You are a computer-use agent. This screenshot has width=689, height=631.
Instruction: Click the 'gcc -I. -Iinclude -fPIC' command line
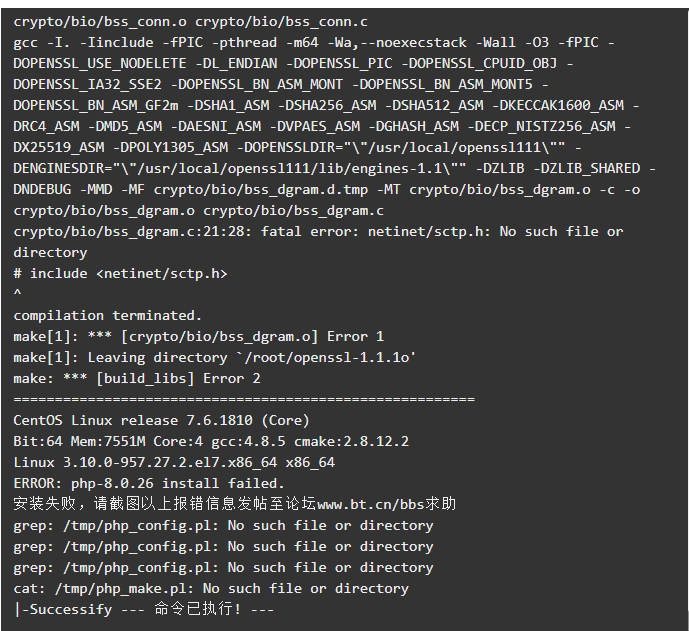[x=314, y=43]
